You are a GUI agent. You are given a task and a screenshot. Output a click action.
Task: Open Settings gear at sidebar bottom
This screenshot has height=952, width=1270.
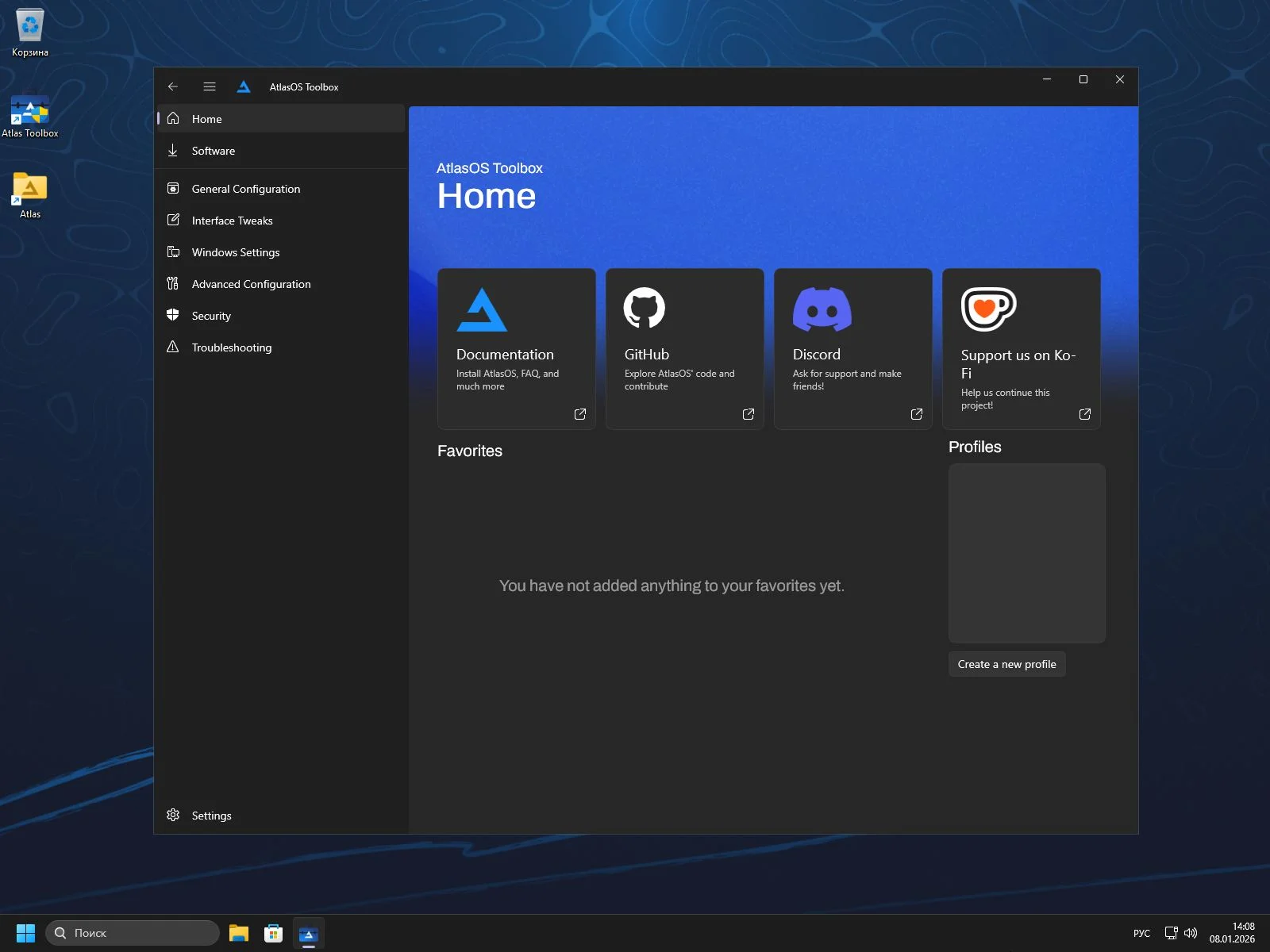point(173,815)
